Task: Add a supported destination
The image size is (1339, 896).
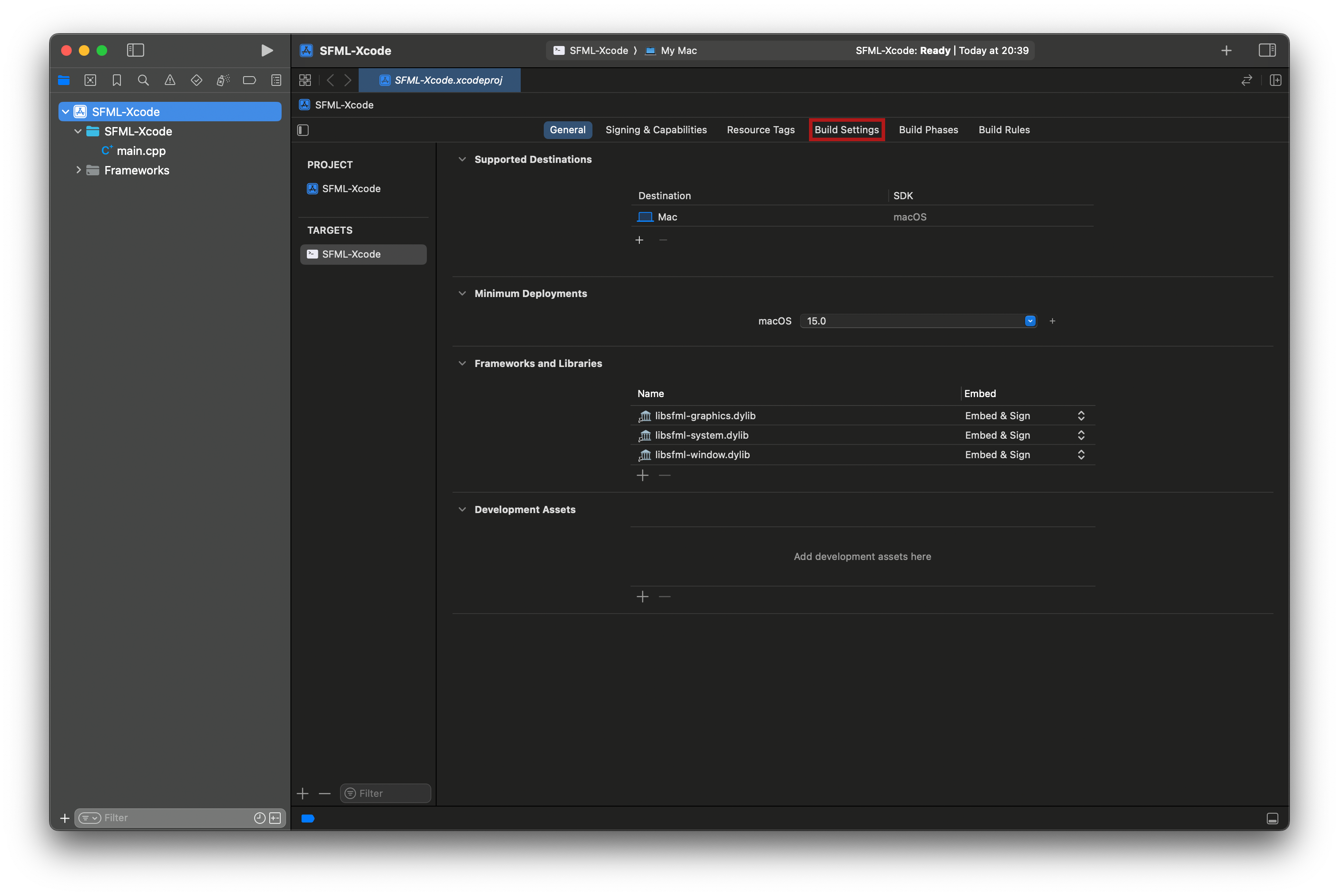Action: [639, 240]
